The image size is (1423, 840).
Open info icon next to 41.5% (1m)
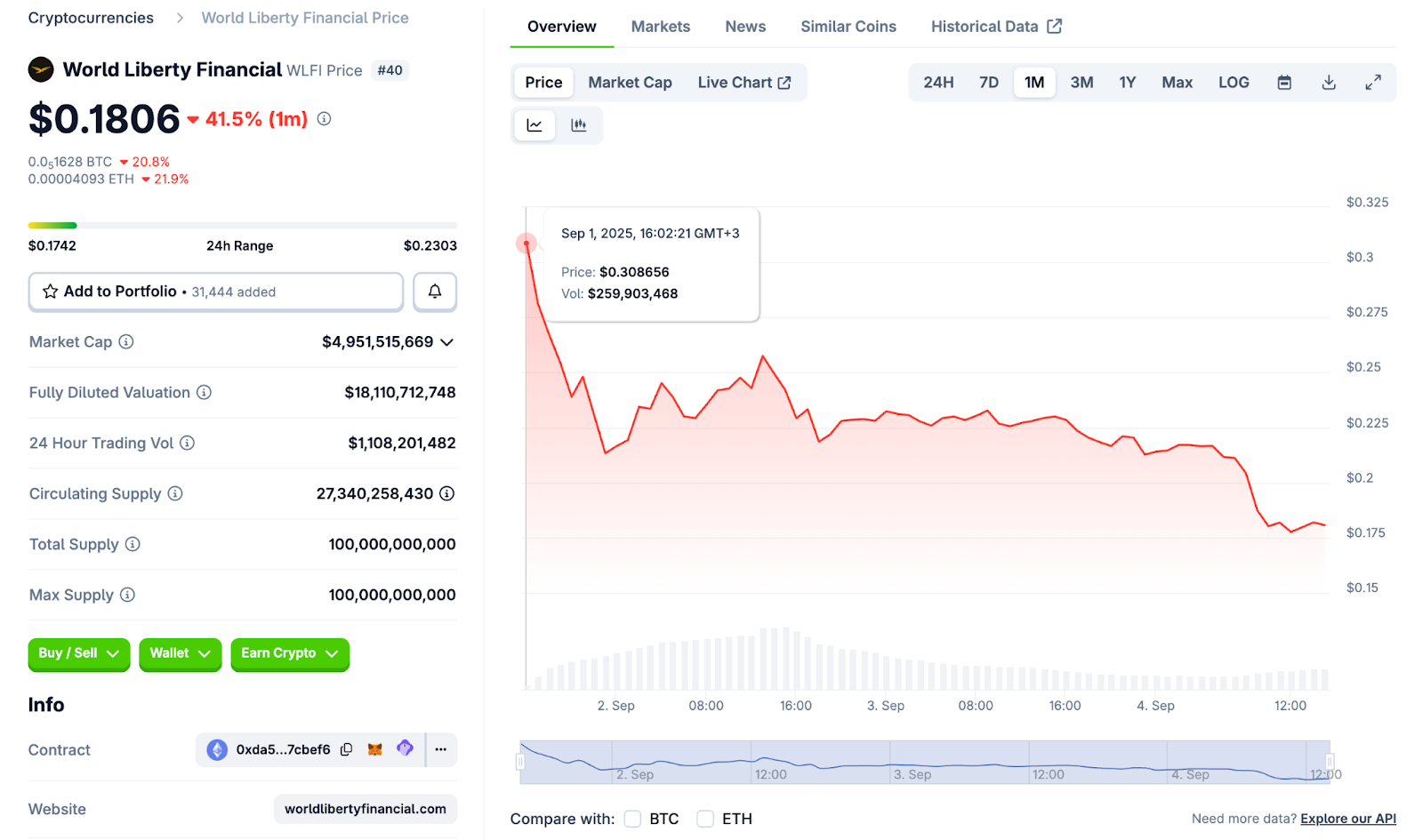coord(325,118)
